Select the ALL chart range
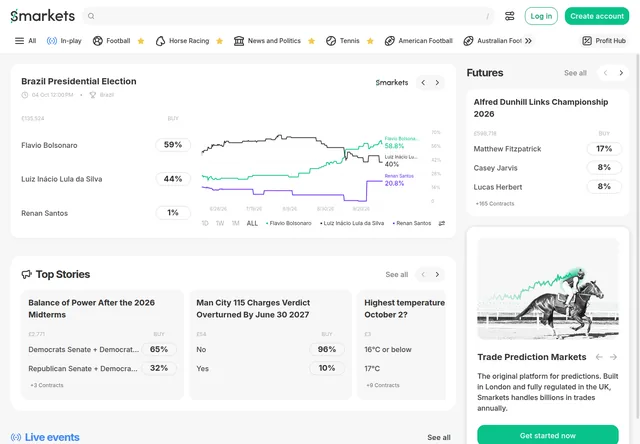640x444 pixels. click(252, 223)
